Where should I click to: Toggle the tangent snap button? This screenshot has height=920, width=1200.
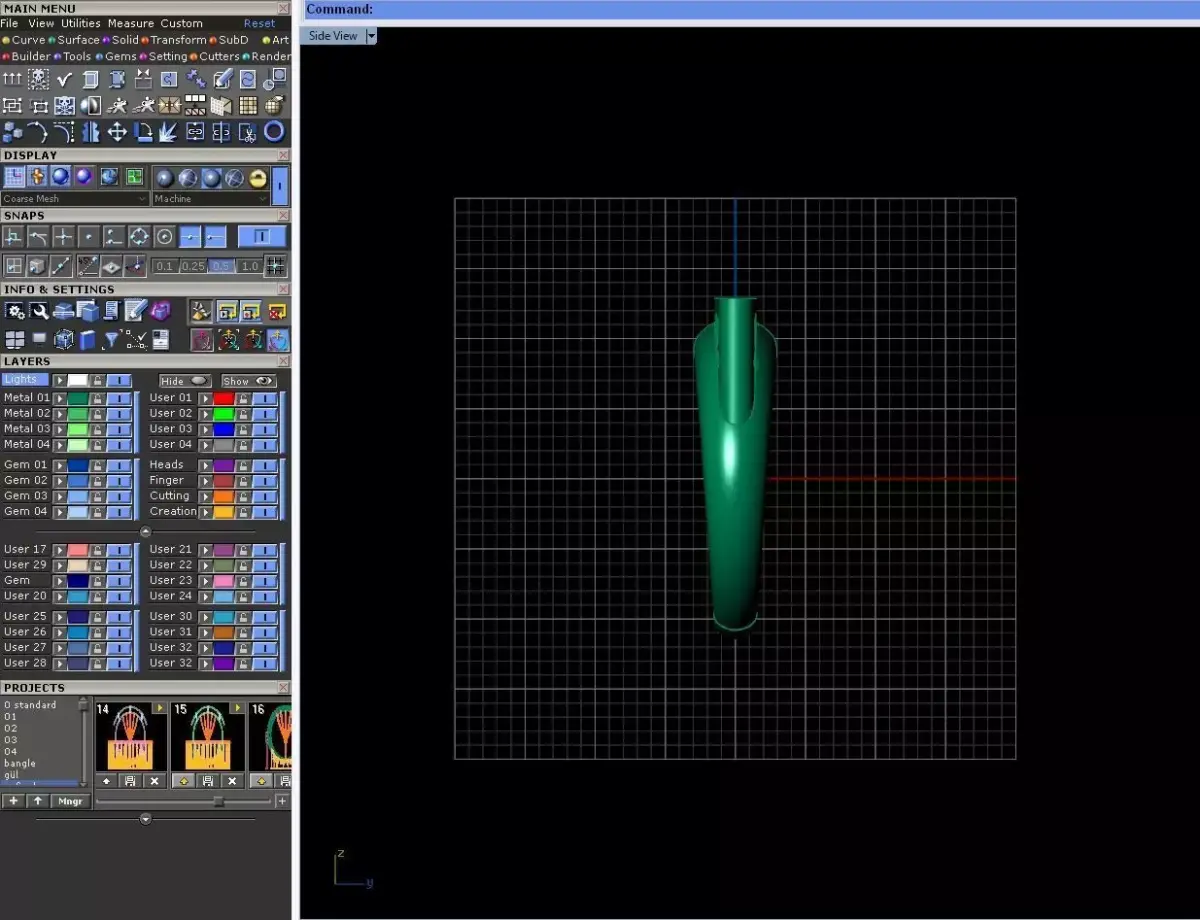coord(38,237)
